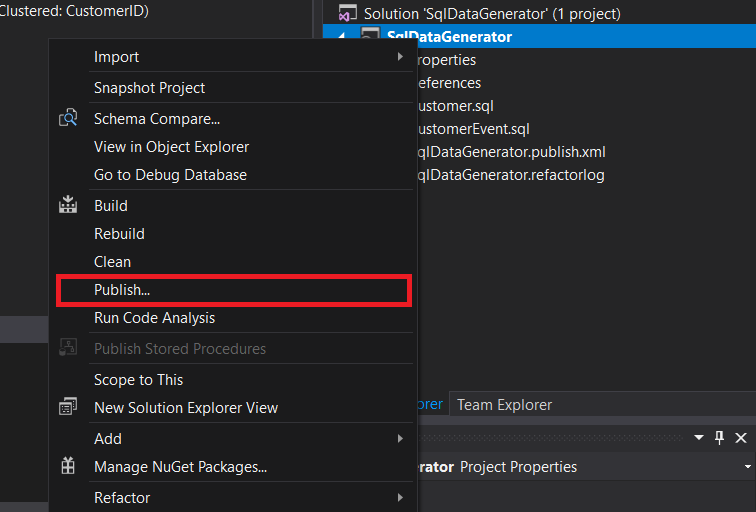Pin the Properties panel
The width and height of the screenshot is (756, 512).
click(719, 438)
